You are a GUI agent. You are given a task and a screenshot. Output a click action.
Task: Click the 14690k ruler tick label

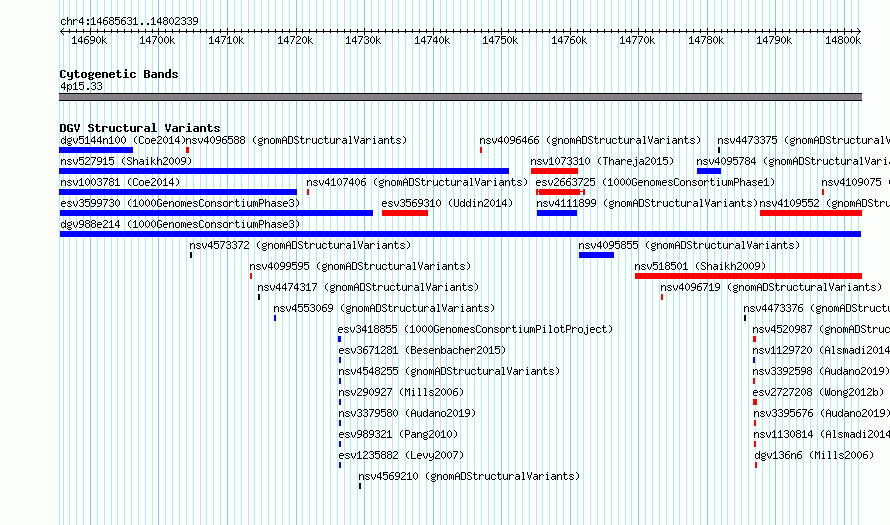pos(89,41)
